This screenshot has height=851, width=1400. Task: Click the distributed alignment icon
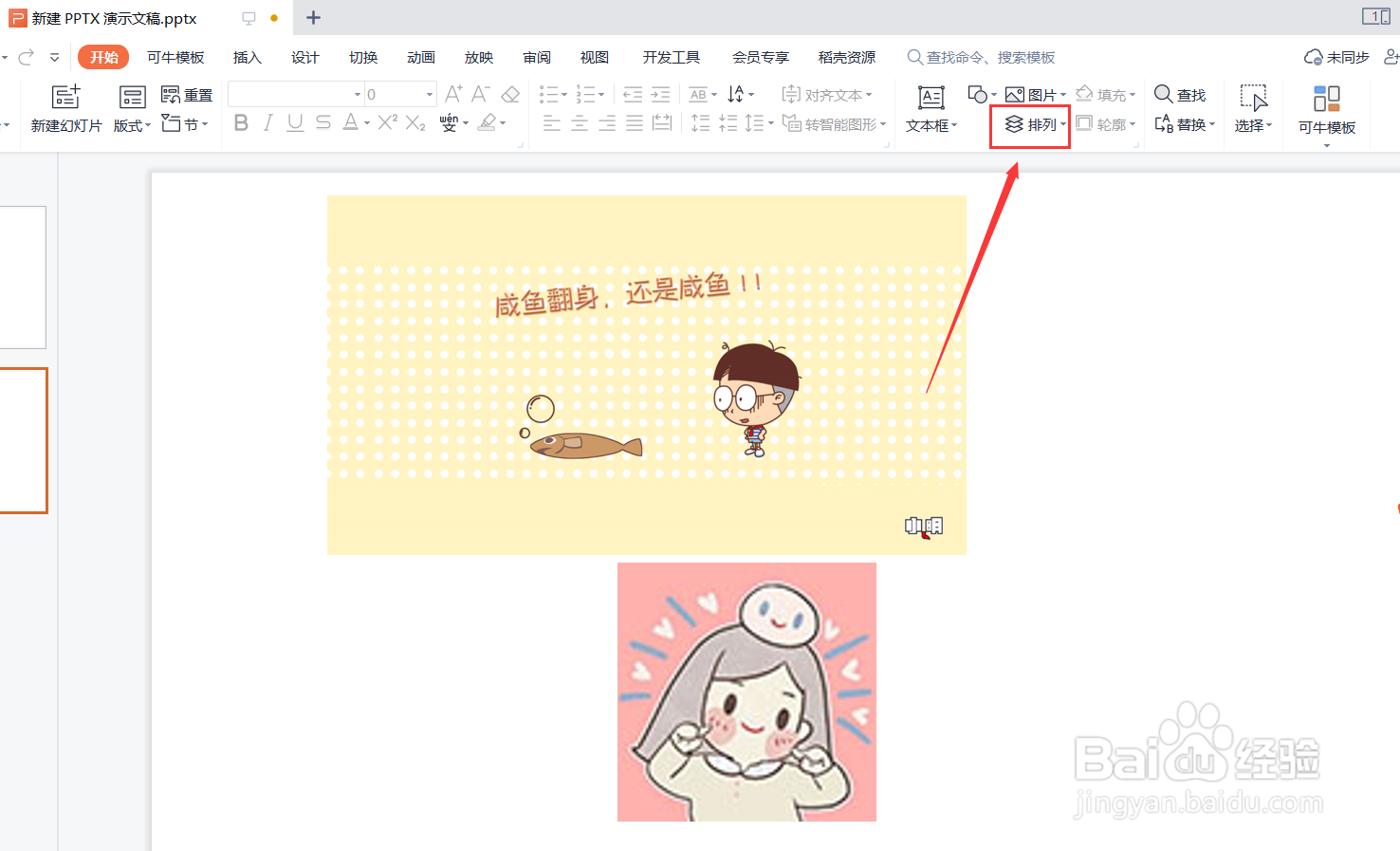(x=662, y=122)
